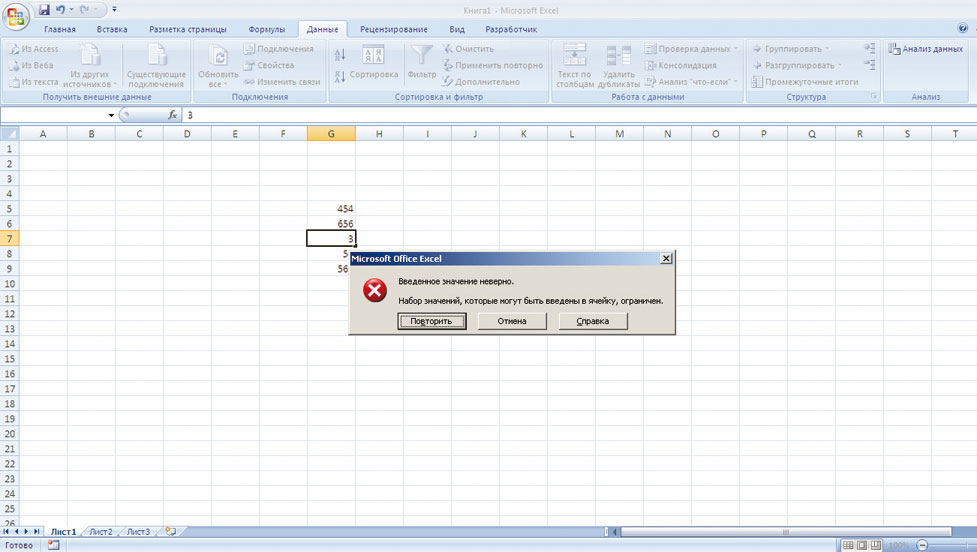Switch to Normal view in status bar
Screen dimensions: 977x552
click(x=848, y=545)
